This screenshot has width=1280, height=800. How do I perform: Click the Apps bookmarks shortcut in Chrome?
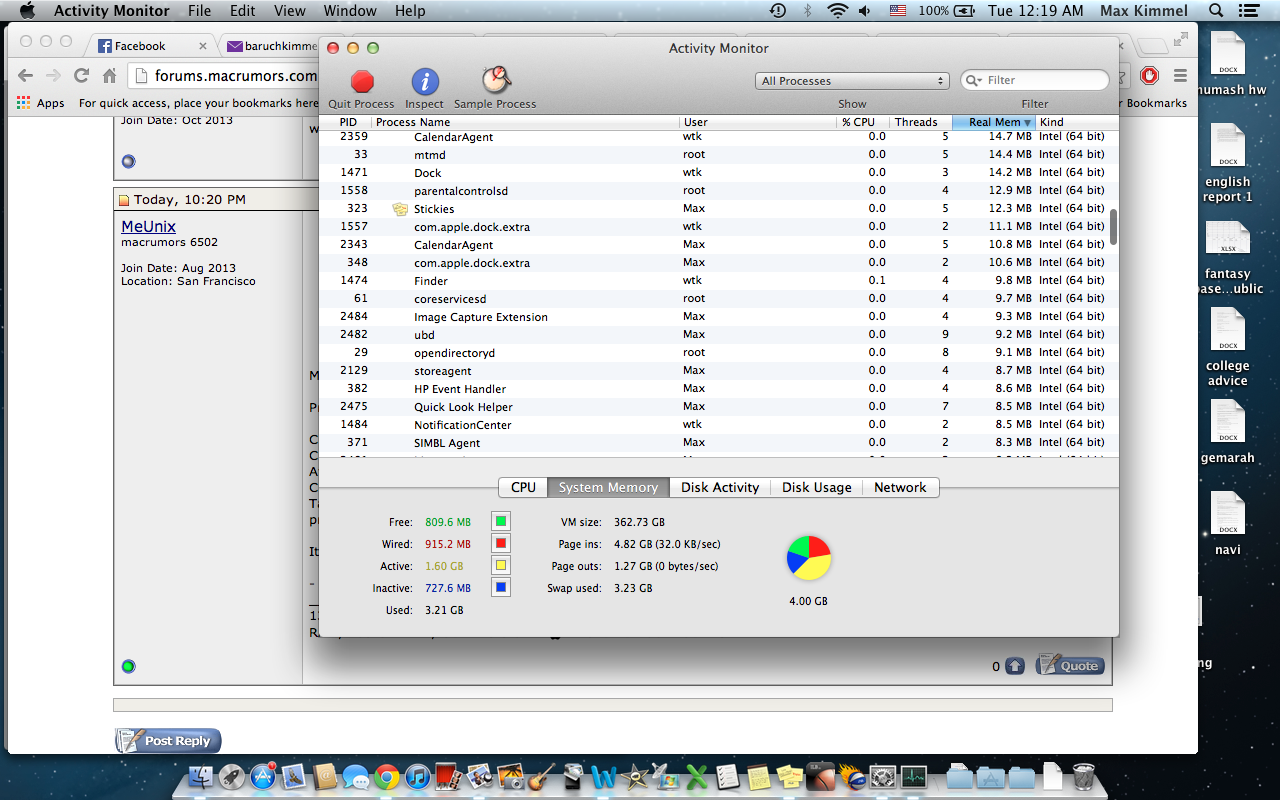tap(41, 103)
